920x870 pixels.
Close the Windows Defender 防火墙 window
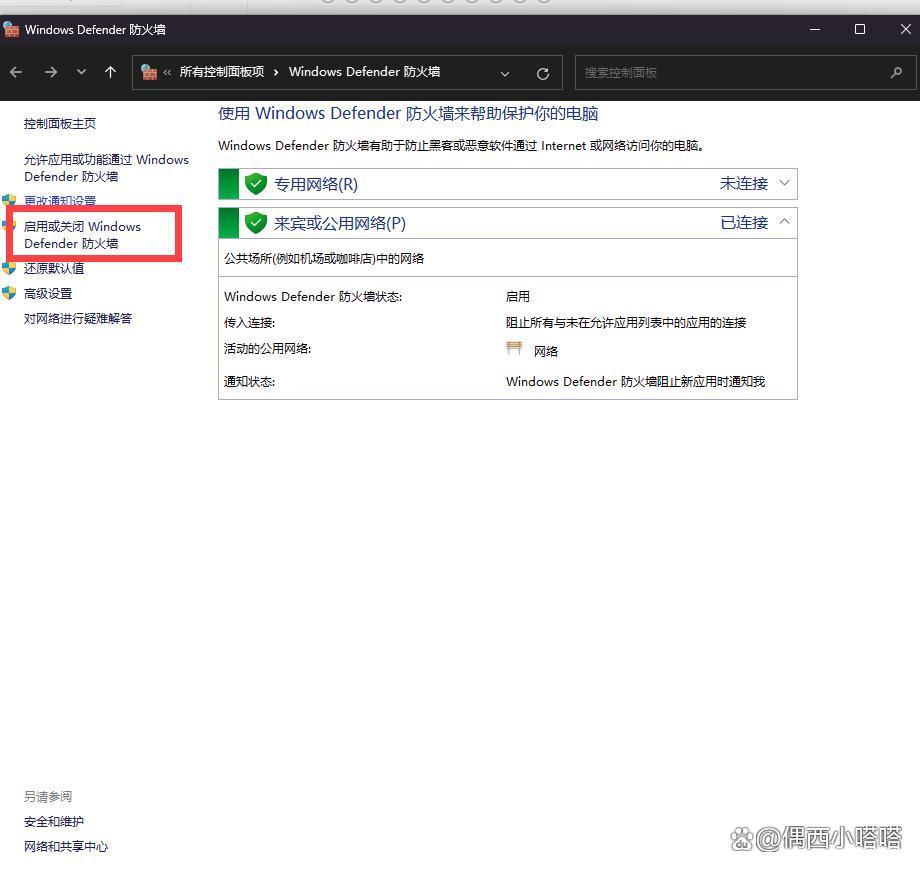click(x=905, y=29)
